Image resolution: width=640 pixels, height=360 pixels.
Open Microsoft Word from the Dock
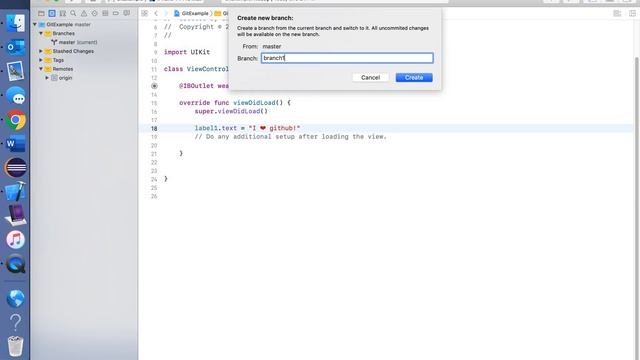click(16, 144)
